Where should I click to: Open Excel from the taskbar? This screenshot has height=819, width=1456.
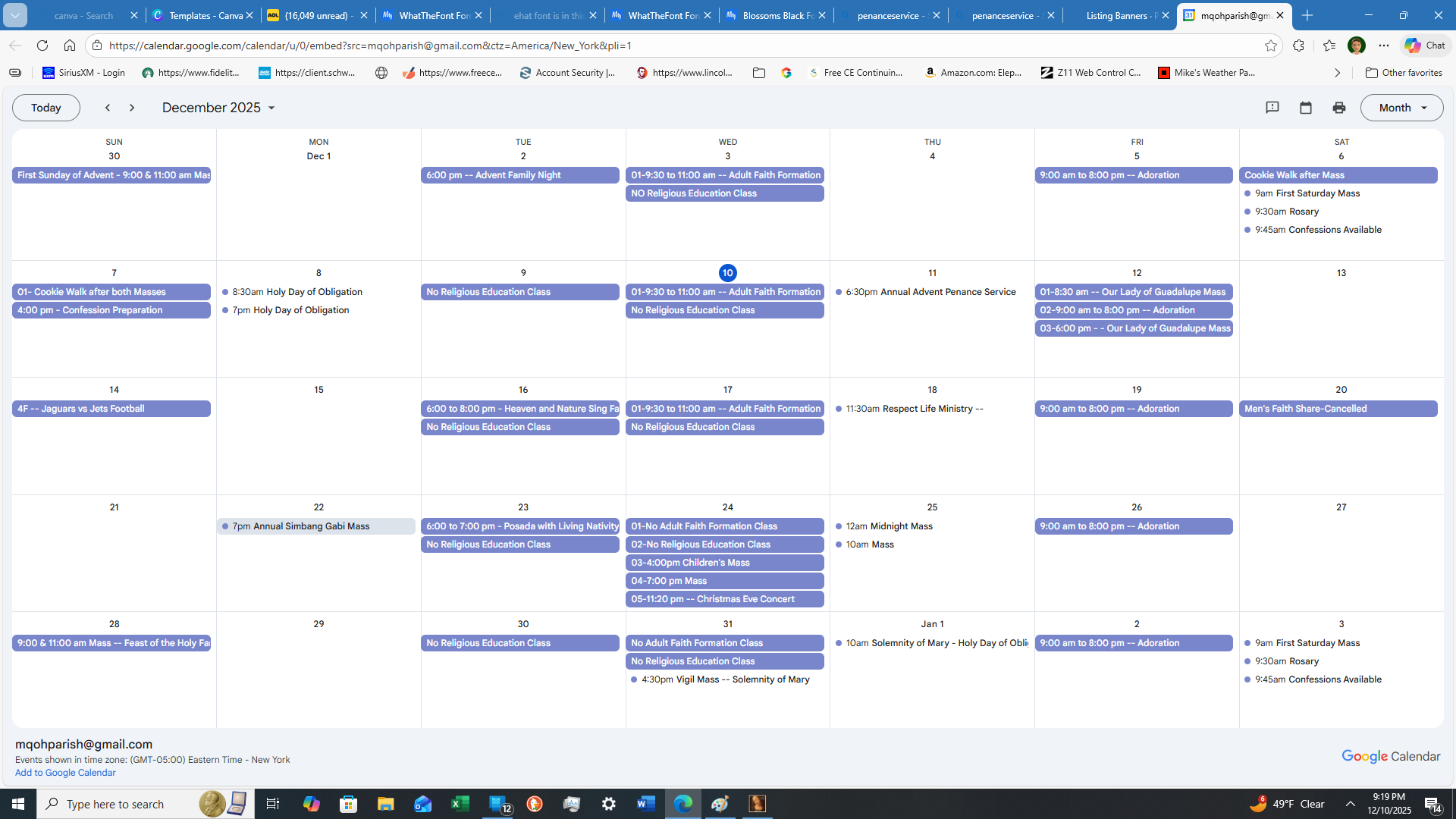pos(460,804)
